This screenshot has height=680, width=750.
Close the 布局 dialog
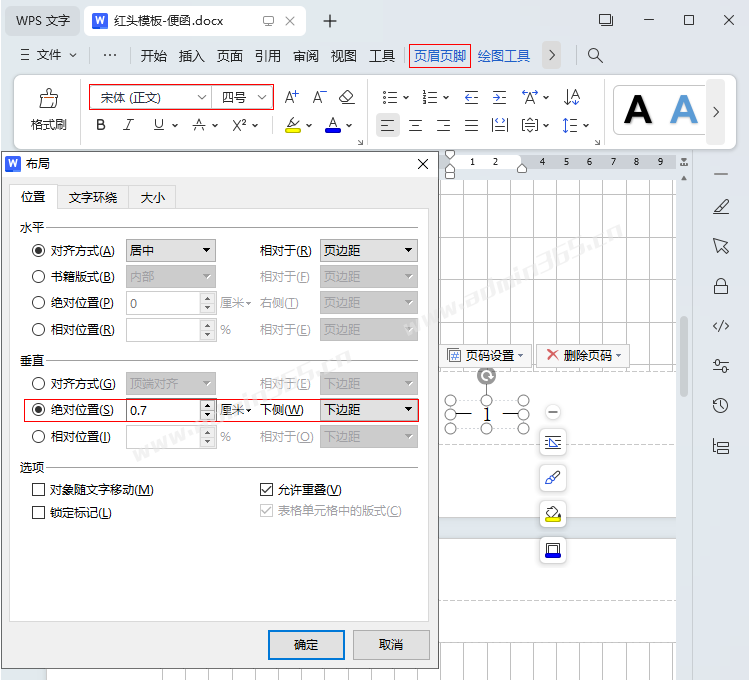[423, 165]
